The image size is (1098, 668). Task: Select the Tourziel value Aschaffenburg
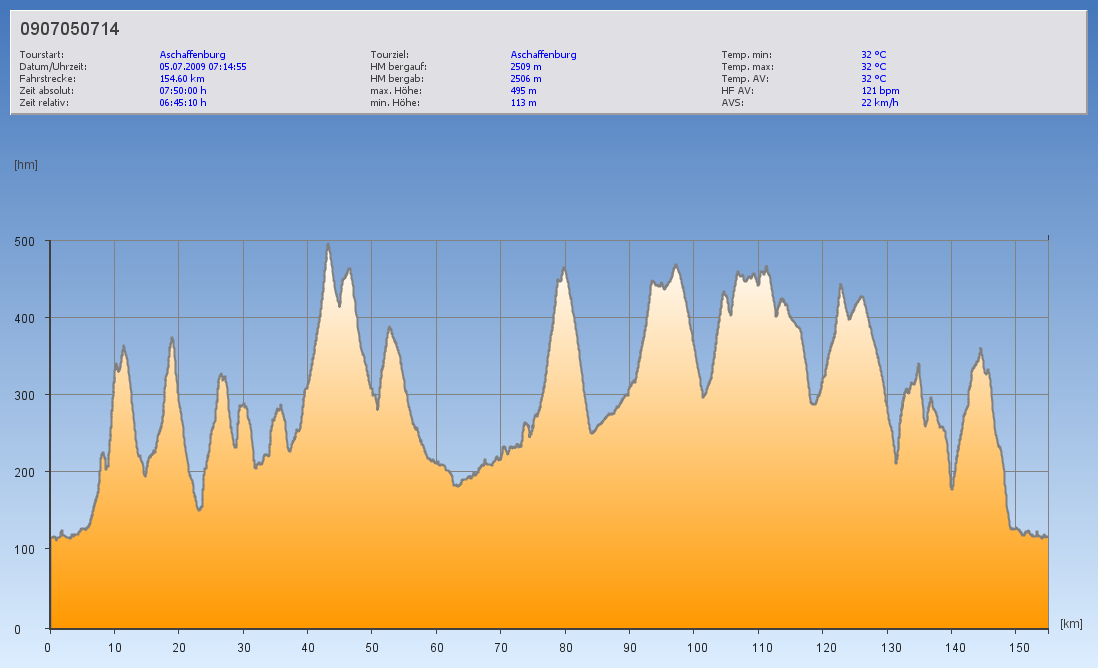point(543,55)
